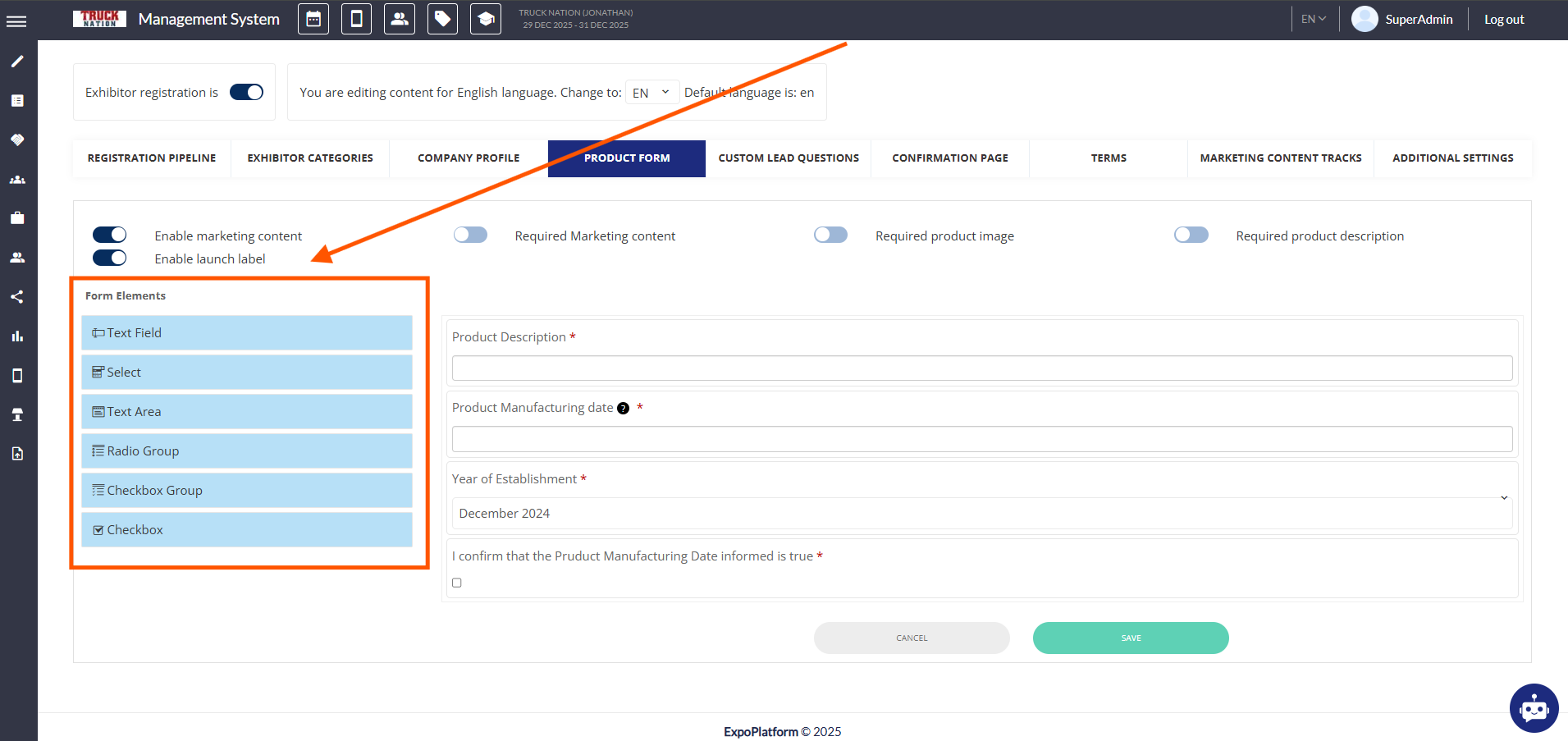The image size is (1568, 741).
Task: Click the Product Description input field
Action: (981, 368)
